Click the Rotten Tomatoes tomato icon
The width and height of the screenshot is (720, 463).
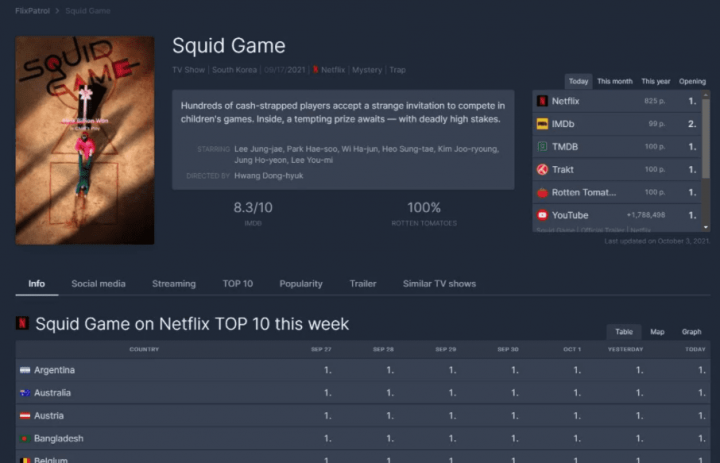coord(542,192)
